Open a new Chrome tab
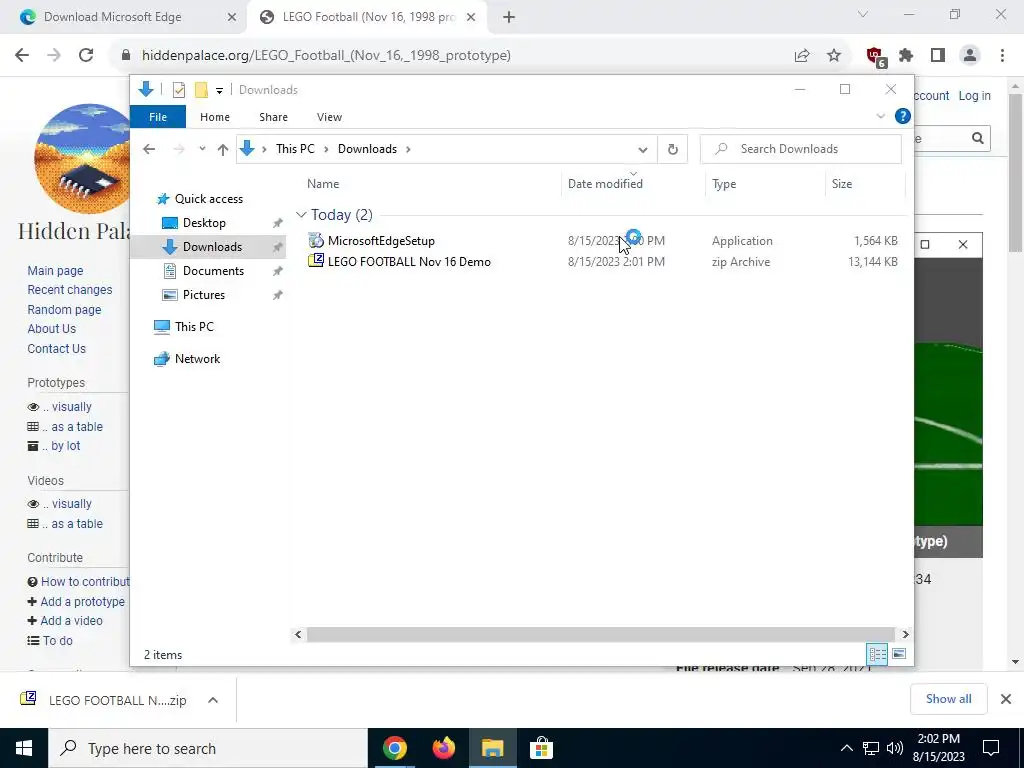Viewport: 1024px width, 768px height. [509, 18]
